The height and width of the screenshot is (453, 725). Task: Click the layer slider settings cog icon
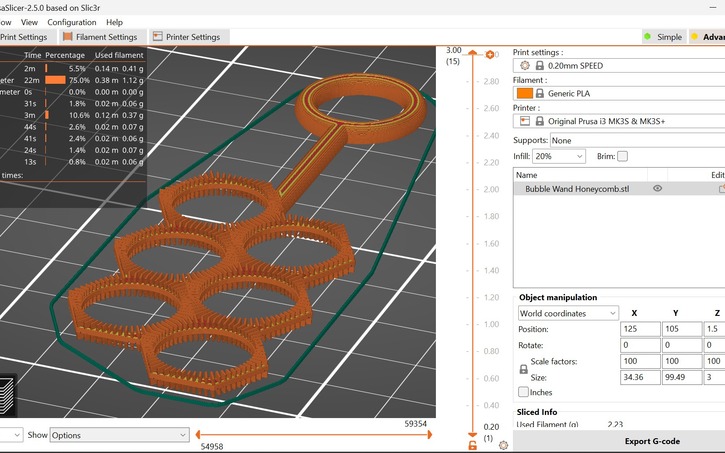coord(504,445)
